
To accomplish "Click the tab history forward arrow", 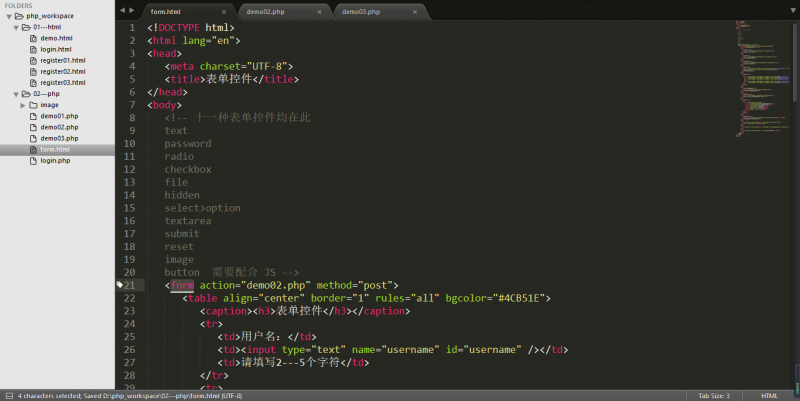I will tap(132, 10).
